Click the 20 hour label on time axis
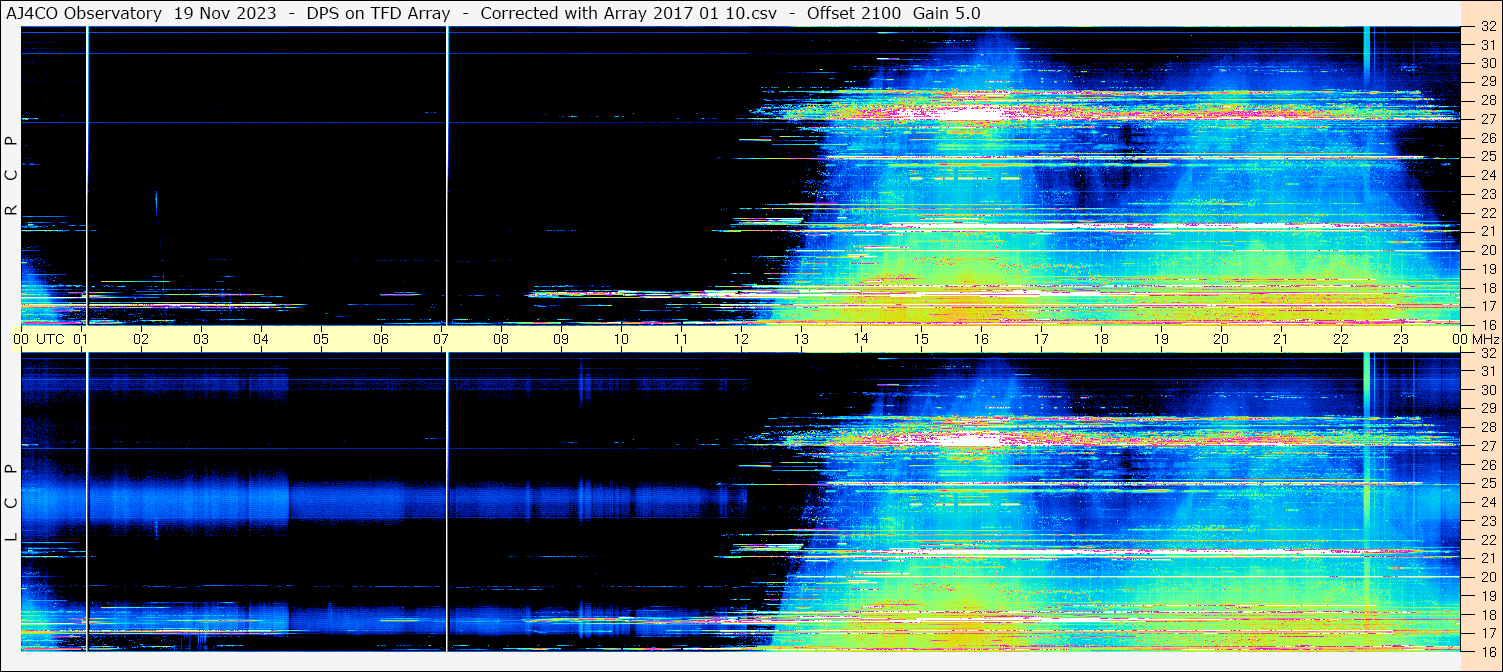This screenshot has height=672, width=1503. tap(1221, 339)
